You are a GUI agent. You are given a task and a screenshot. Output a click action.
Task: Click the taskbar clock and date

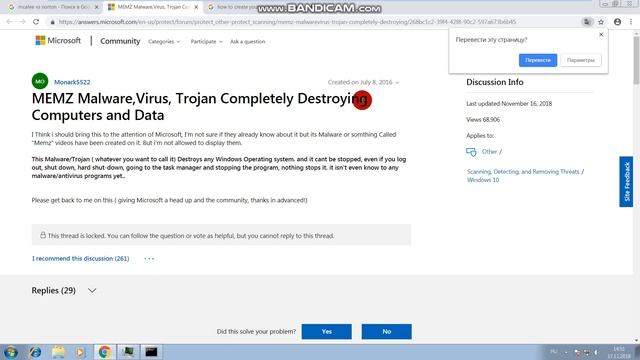tap(619, 352)
